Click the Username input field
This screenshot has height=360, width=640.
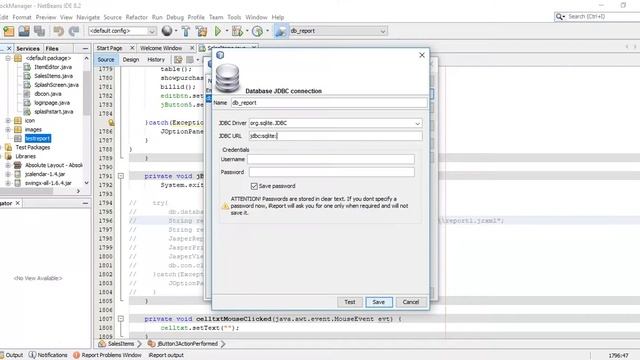coord(331,159)
